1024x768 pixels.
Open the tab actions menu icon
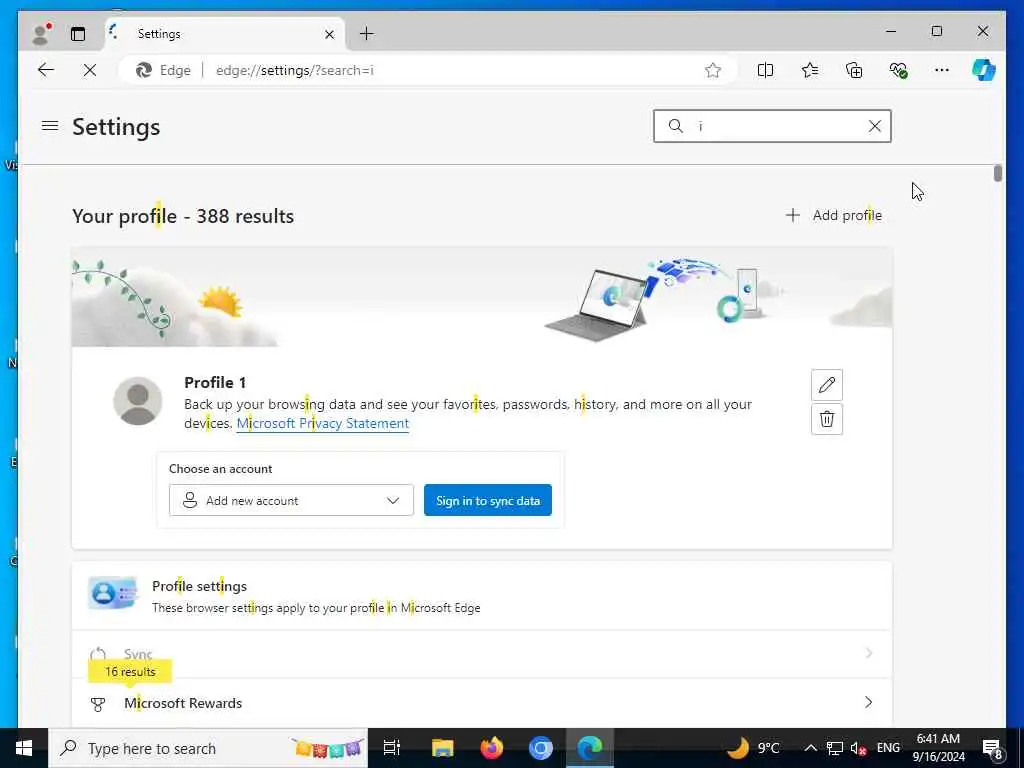[78, 34]
